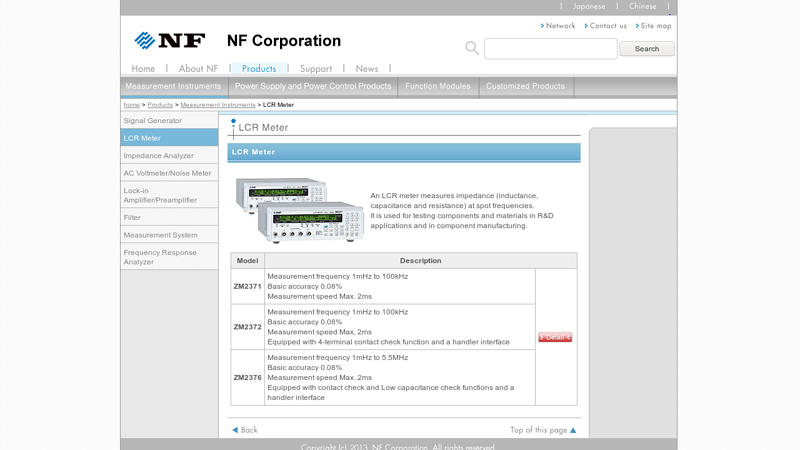
Task: Click the red Detail button
Action: click(x=555, y=337)
